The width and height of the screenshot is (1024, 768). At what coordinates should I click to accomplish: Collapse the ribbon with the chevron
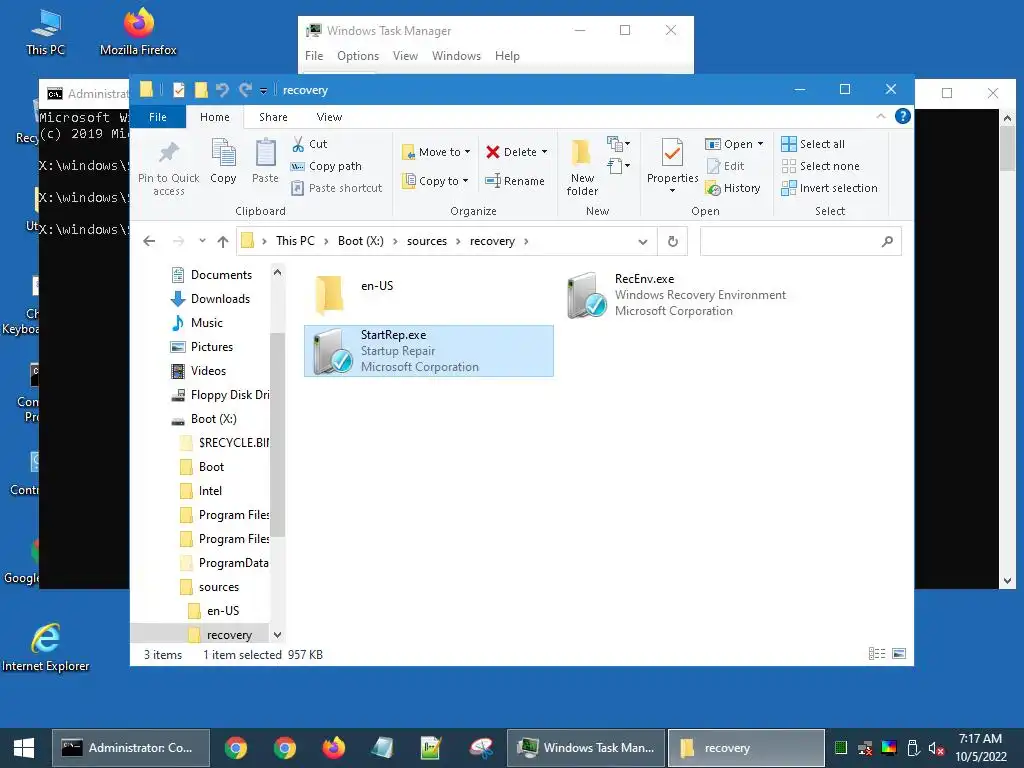tap(880, 116)
